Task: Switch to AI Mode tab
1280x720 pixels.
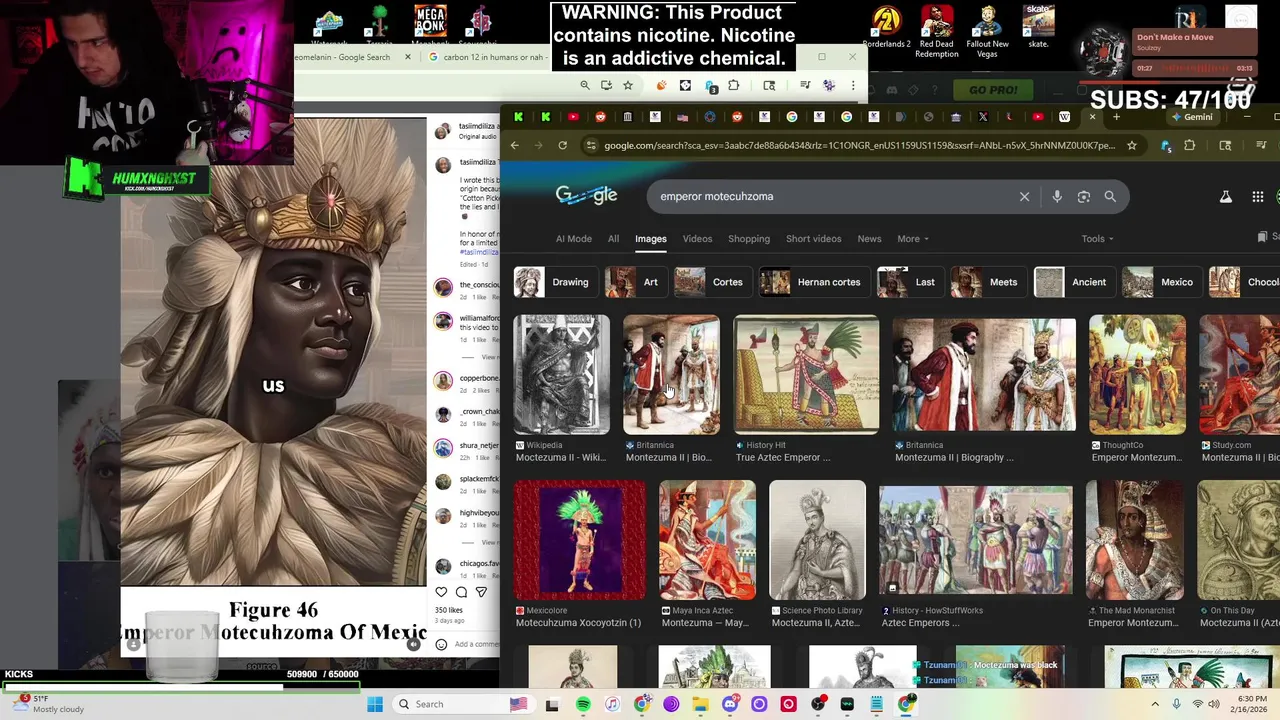Action: tap(573, 239)
